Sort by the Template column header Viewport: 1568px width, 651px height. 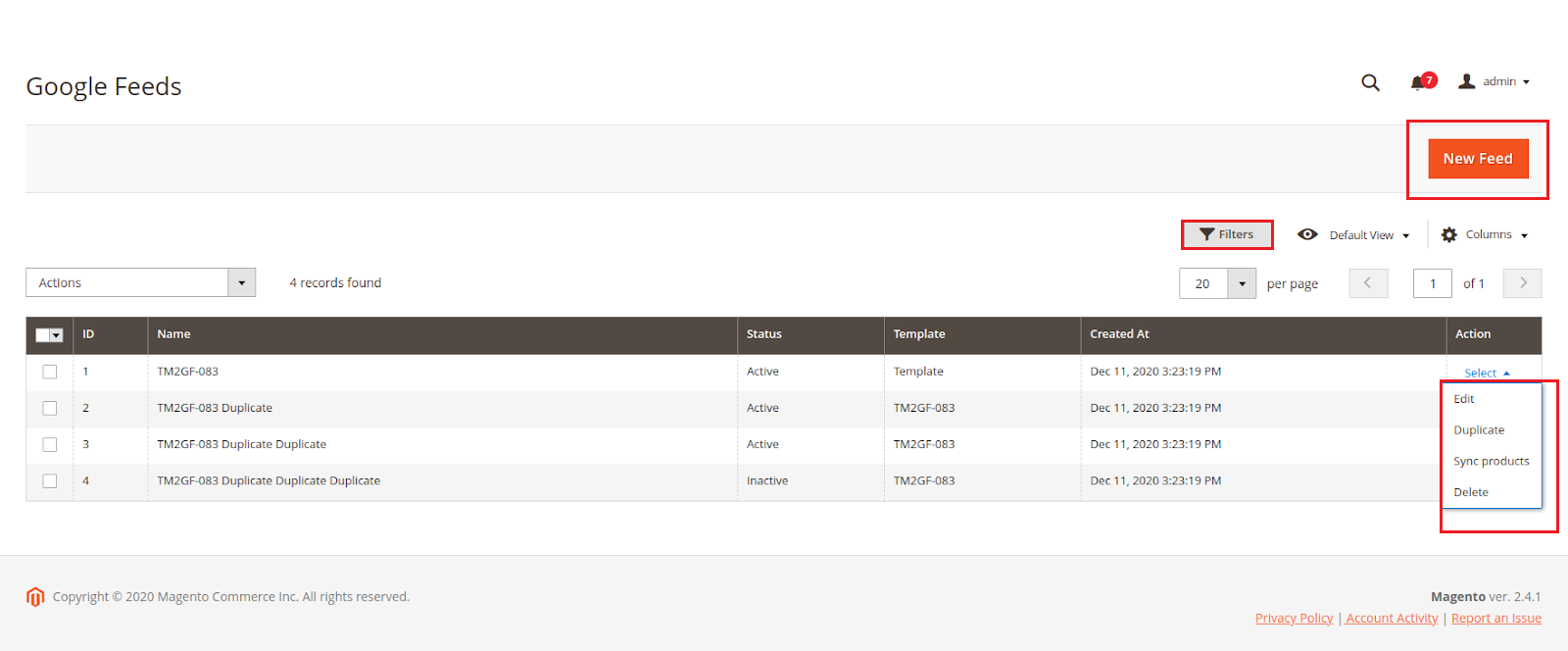click(x=982, y=335)
